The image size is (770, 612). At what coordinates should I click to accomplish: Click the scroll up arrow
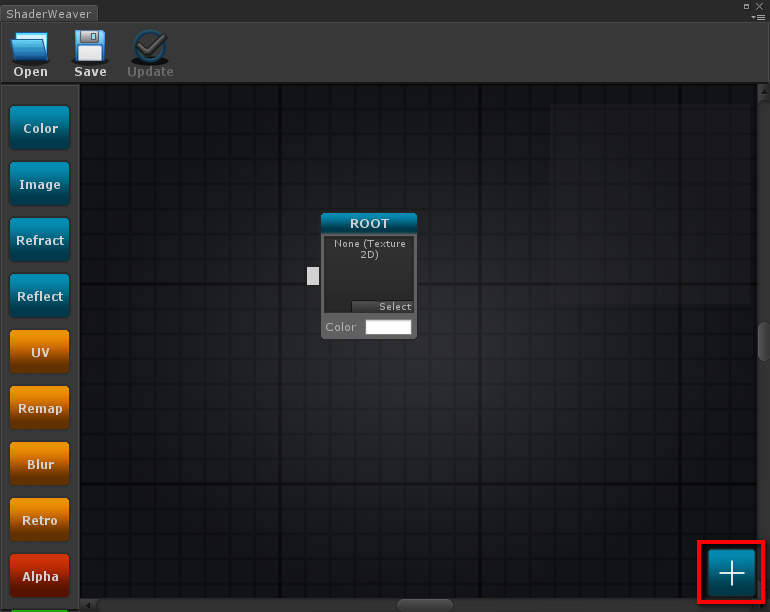pos(764,91)
